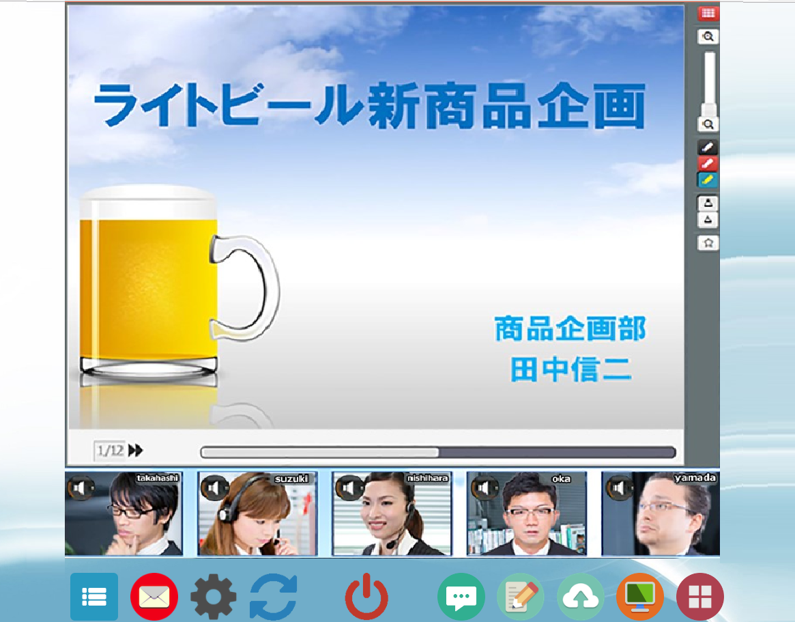Mute oka's audio speaker icon
The width and height of the screenshot is (795, 622).
[485, 488]
